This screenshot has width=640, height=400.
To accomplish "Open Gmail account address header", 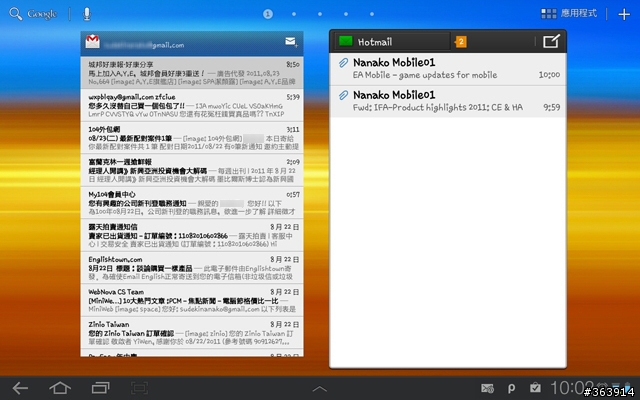I will point(144,45).
